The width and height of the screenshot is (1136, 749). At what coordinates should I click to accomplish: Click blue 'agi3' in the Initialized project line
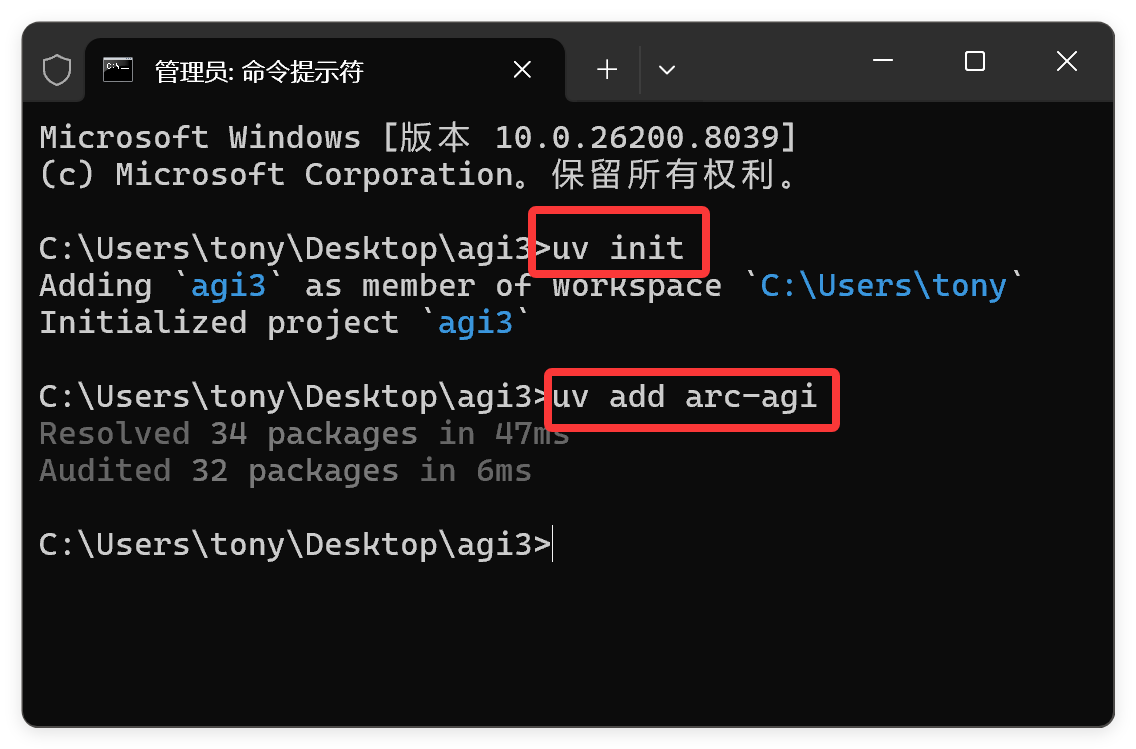tap(475, 323)
